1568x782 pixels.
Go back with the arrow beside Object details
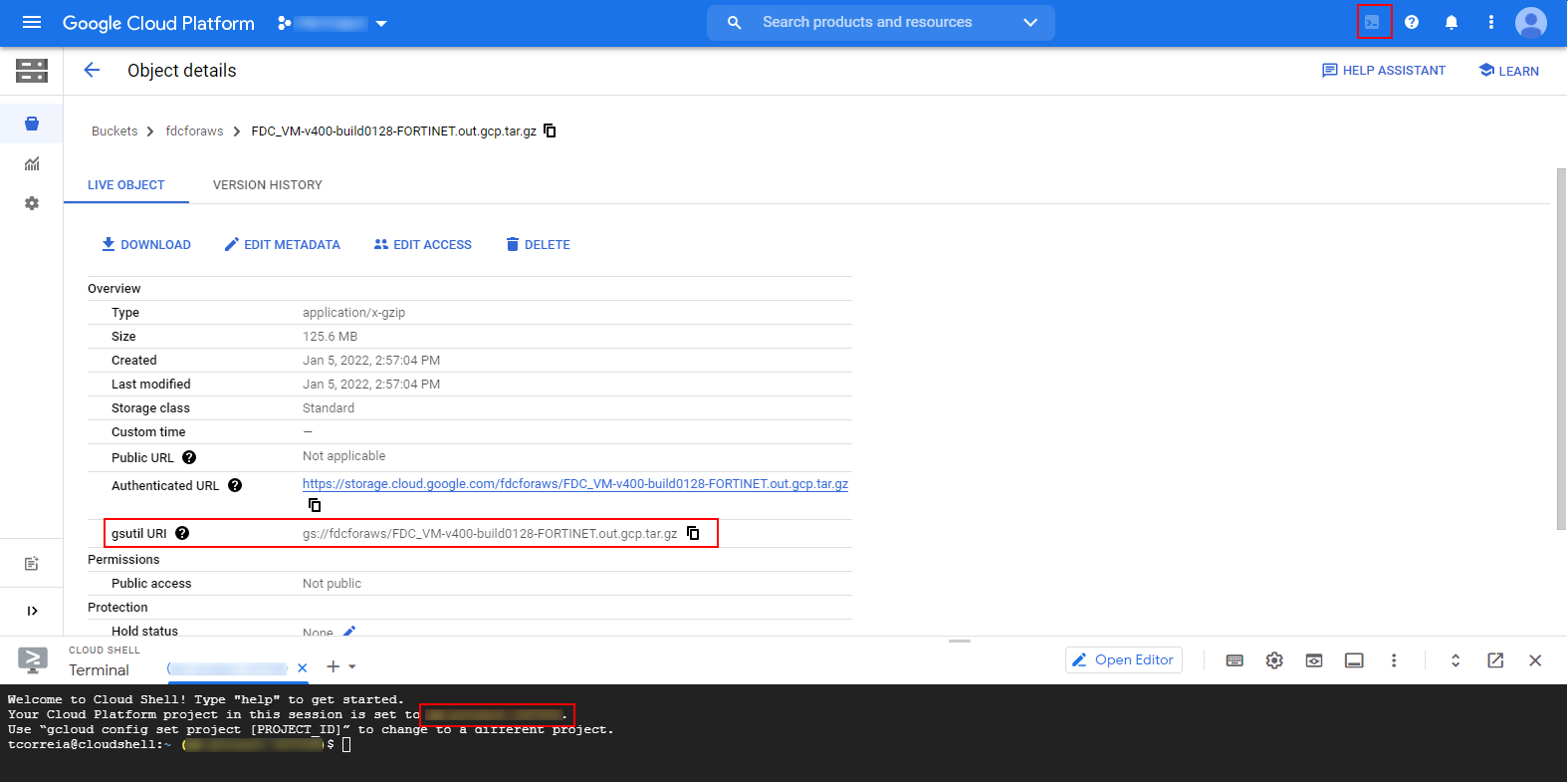tap(92, 70)
